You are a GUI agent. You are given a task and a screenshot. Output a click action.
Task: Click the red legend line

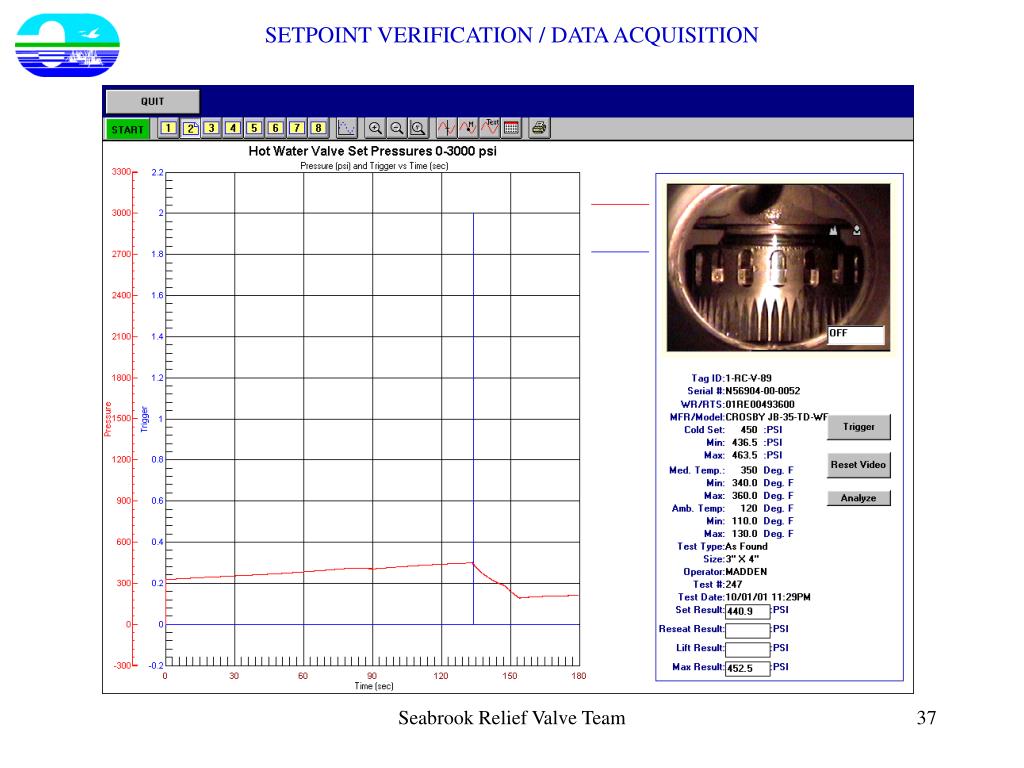620,204
